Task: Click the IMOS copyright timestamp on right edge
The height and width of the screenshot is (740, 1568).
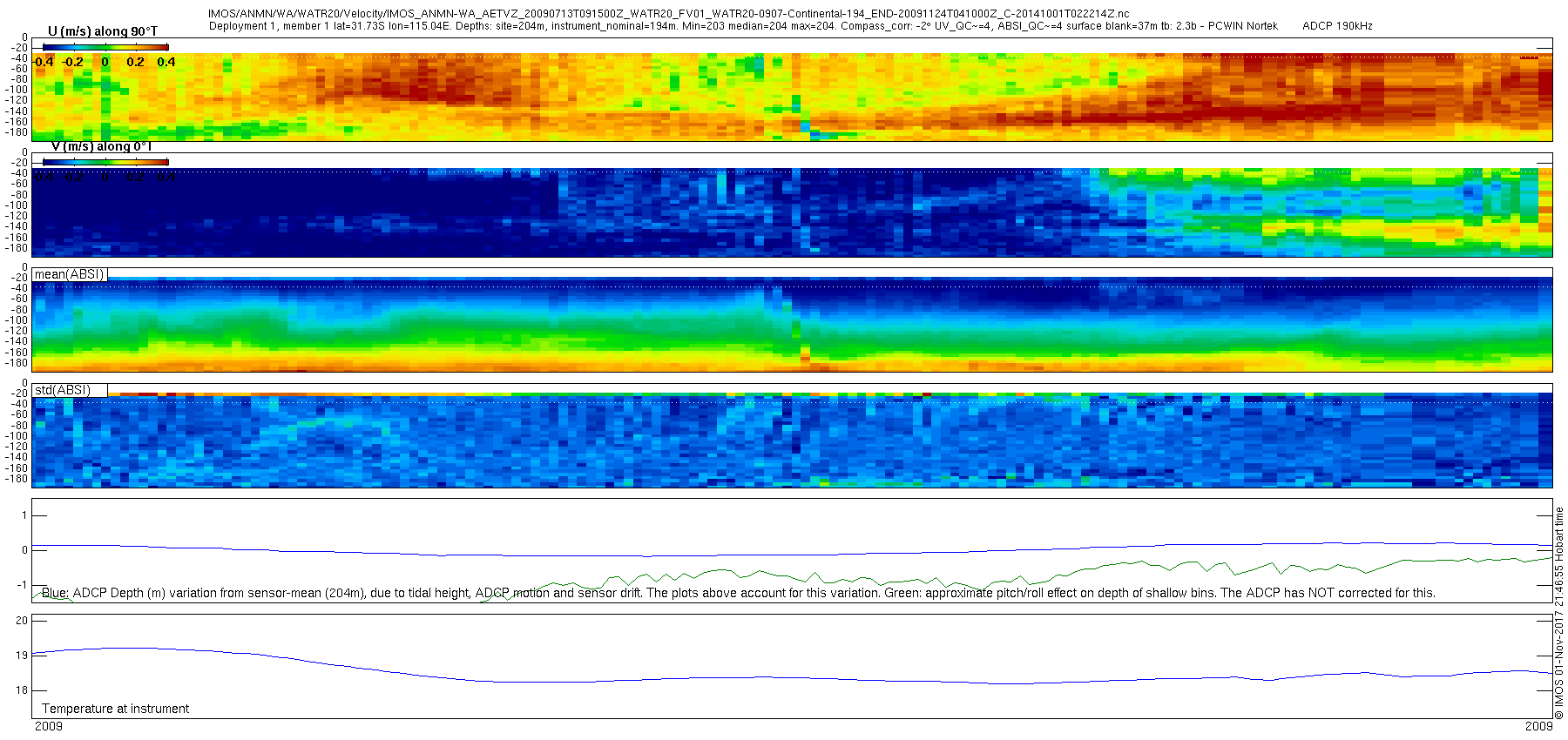Action: coord(1559,613)
